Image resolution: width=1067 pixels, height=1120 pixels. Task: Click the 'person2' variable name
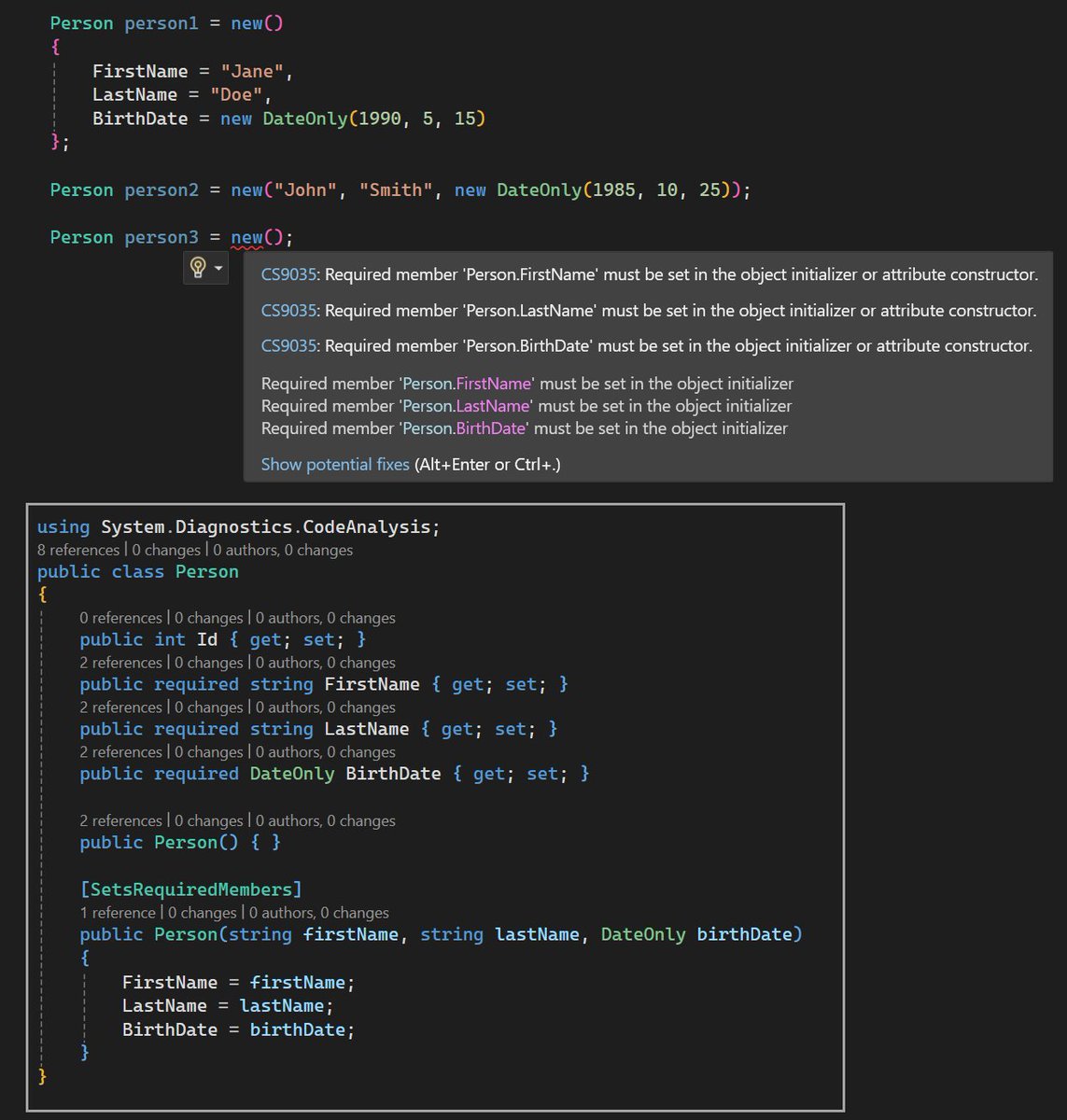[161, 190]
